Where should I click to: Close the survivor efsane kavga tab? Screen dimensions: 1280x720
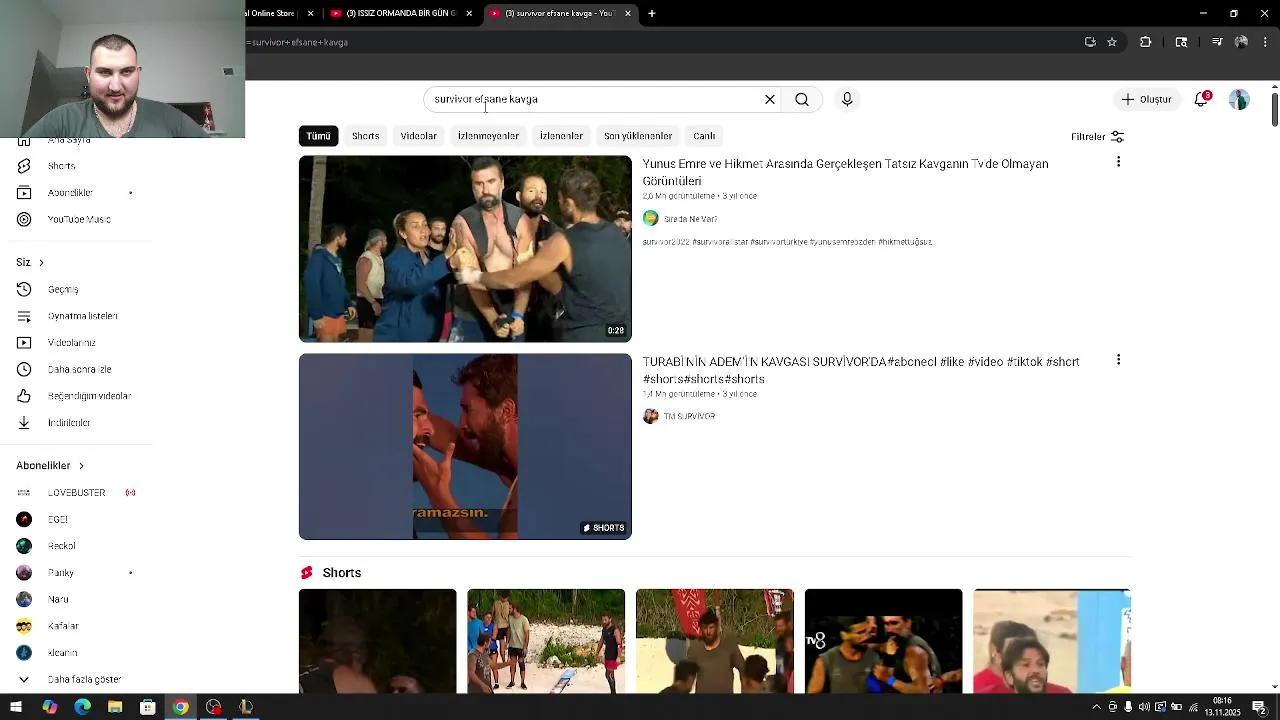[x=628, y=13]
